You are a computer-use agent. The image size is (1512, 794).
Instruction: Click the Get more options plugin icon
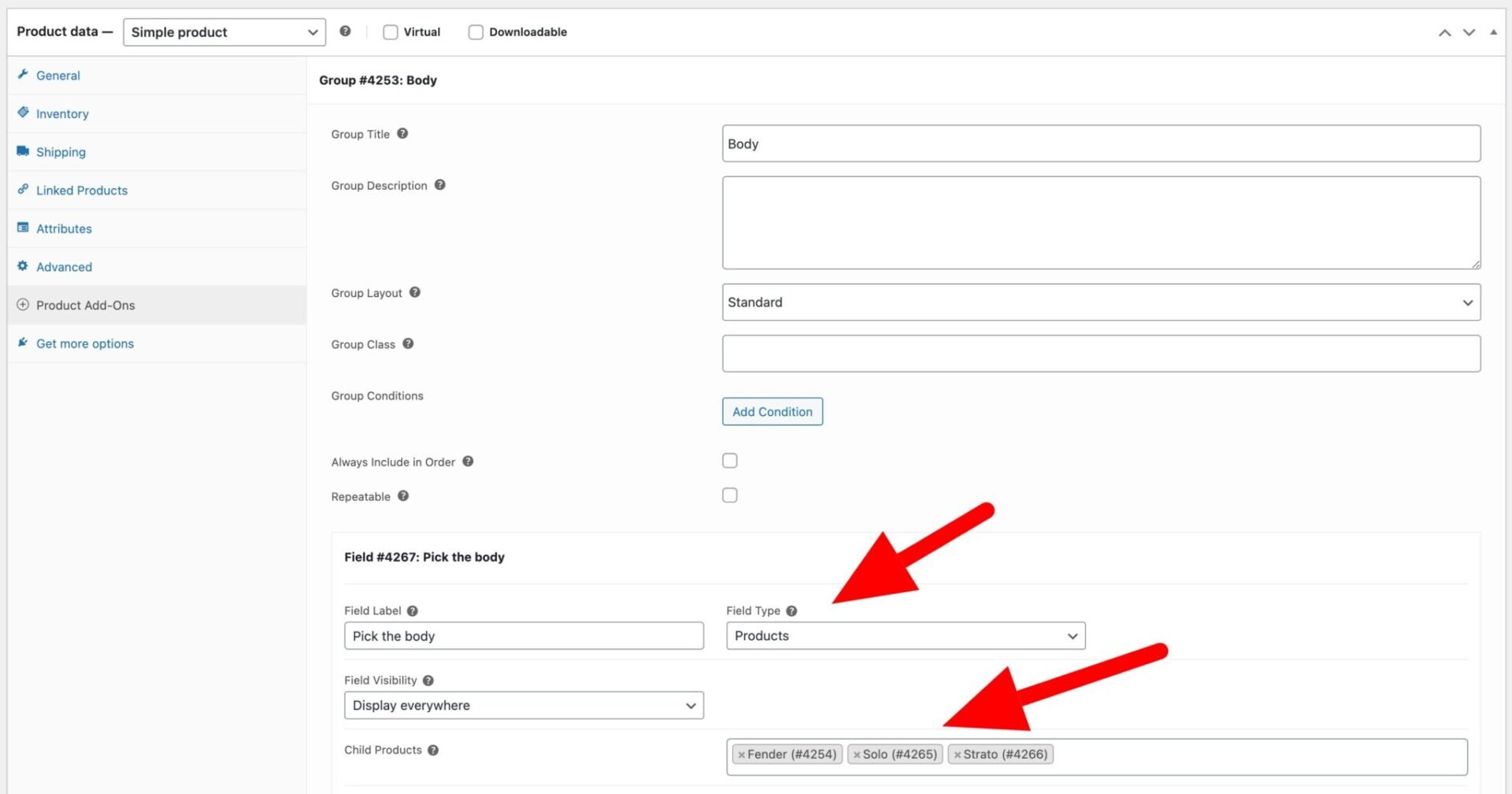[23, 343]
